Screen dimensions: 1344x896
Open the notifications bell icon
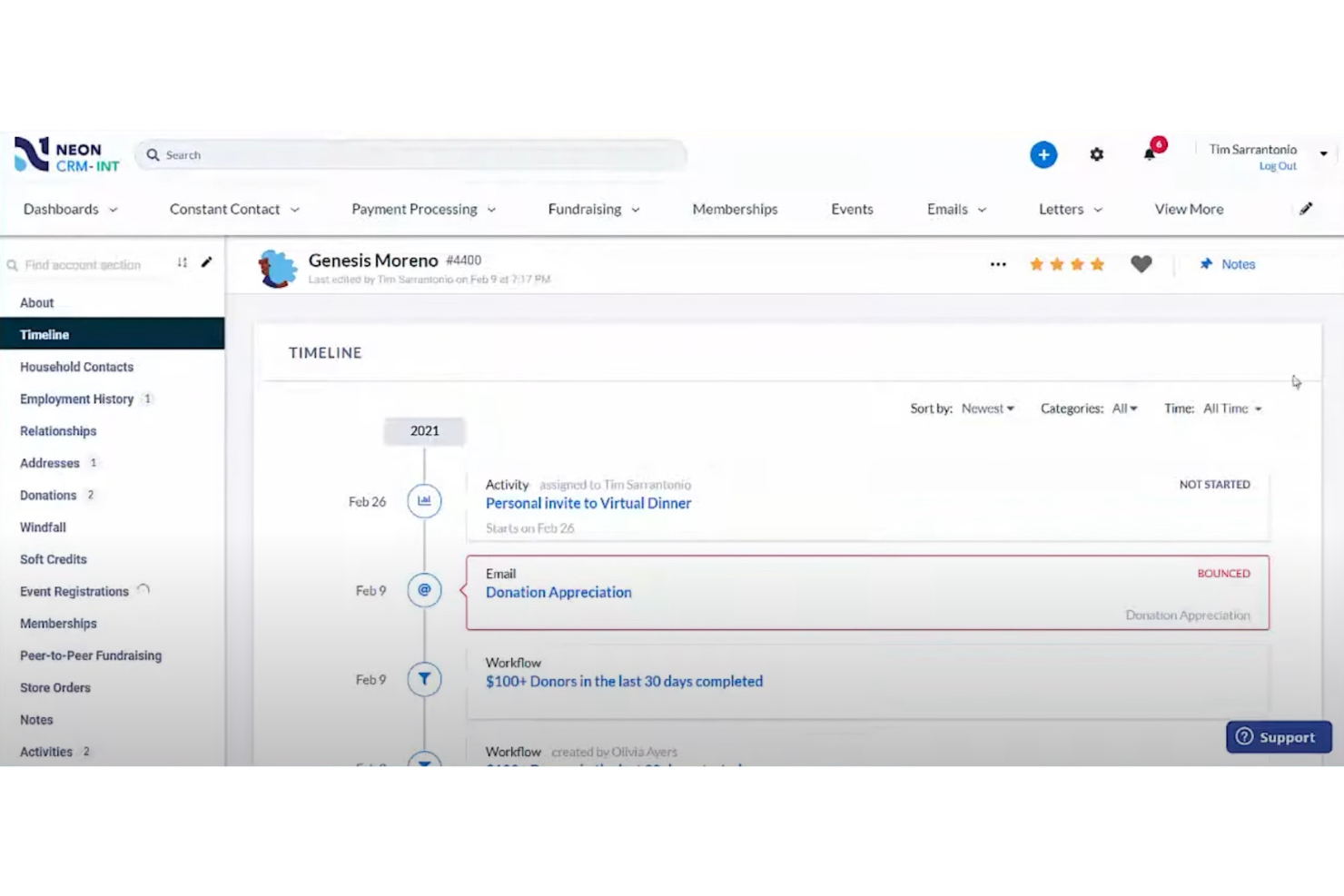click(x=1150, y=154)
